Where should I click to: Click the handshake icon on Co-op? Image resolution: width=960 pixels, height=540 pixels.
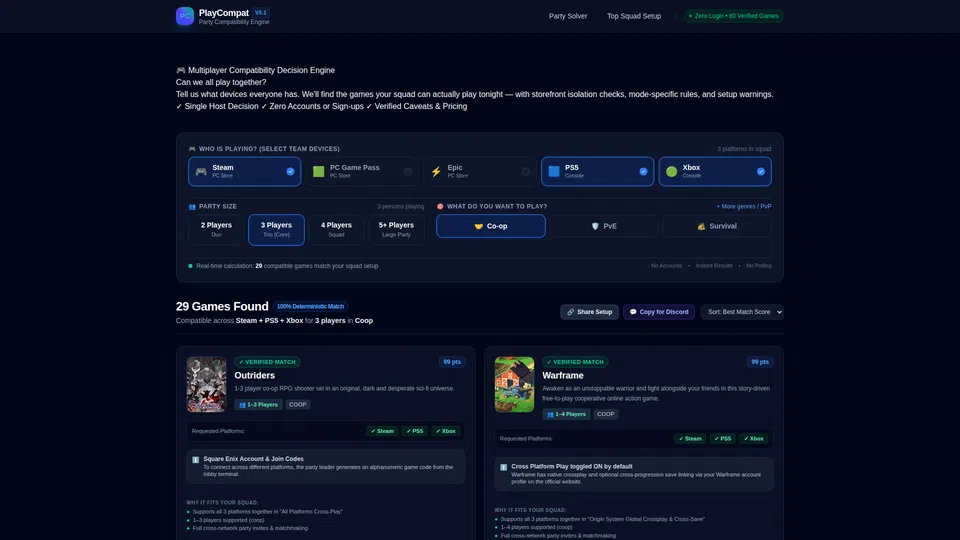click(479, 226)
